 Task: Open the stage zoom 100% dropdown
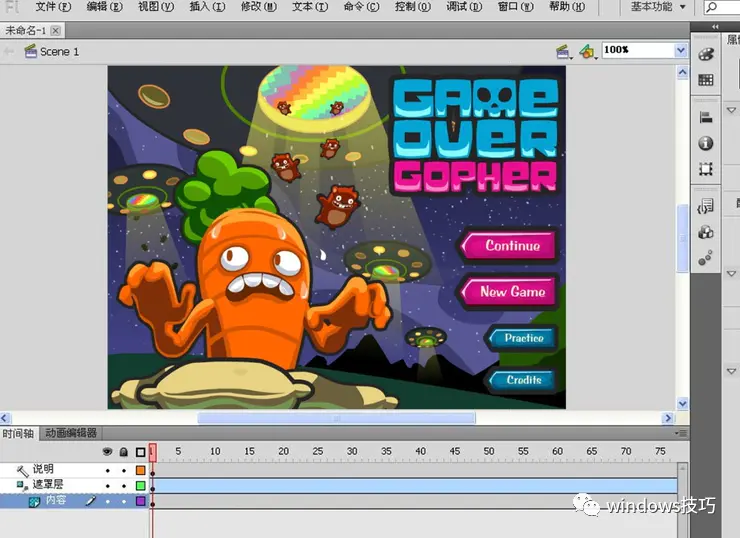tap(681, 50)
